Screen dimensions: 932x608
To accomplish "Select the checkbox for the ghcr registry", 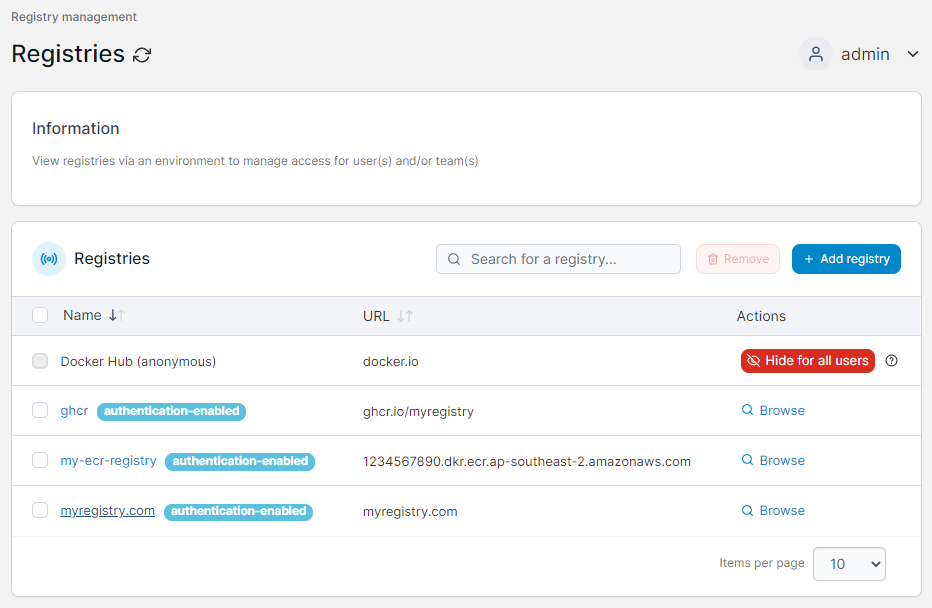I will point(40,410).
